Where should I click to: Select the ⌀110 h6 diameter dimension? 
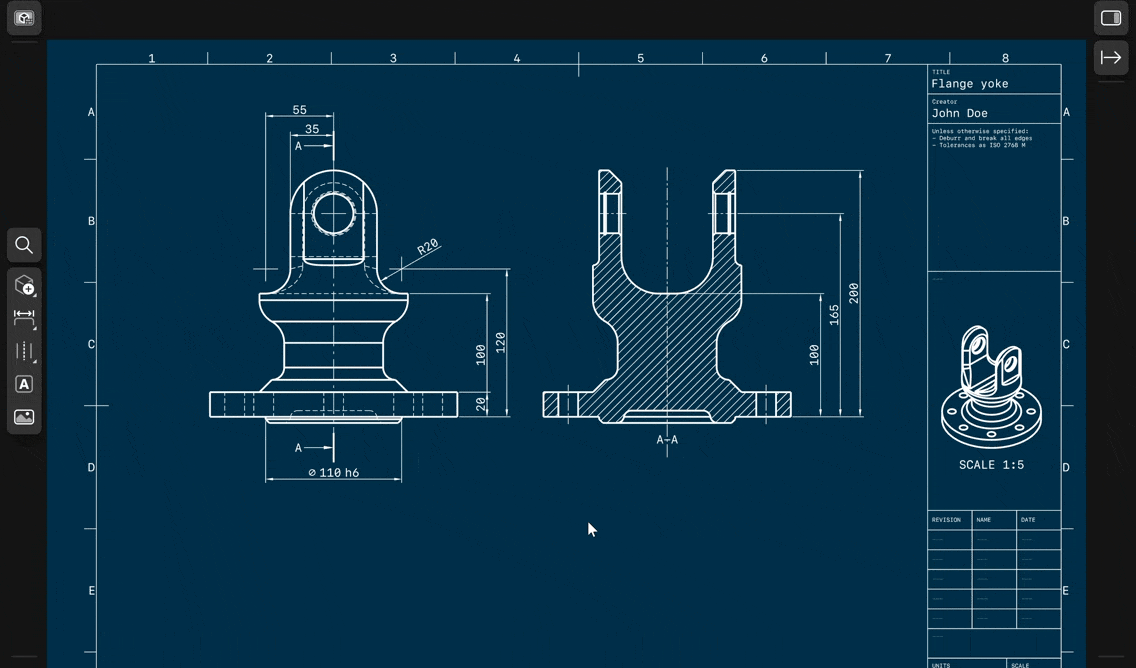pyautogui.click(x=333, y=472)
